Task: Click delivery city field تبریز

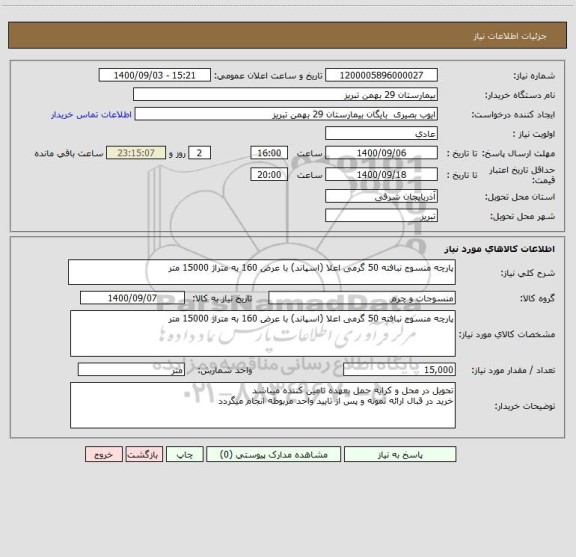Action: 381,216
